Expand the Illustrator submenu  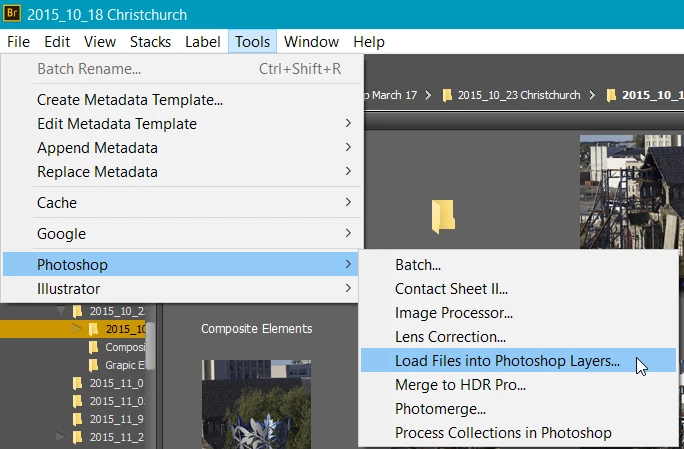coord(181,289)
